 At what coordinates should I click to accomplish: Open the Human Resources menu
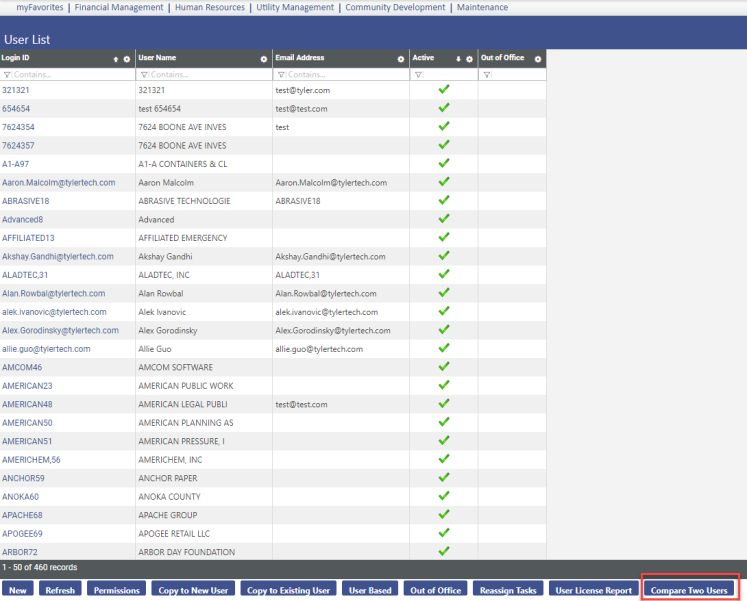(x=210, y=7)
